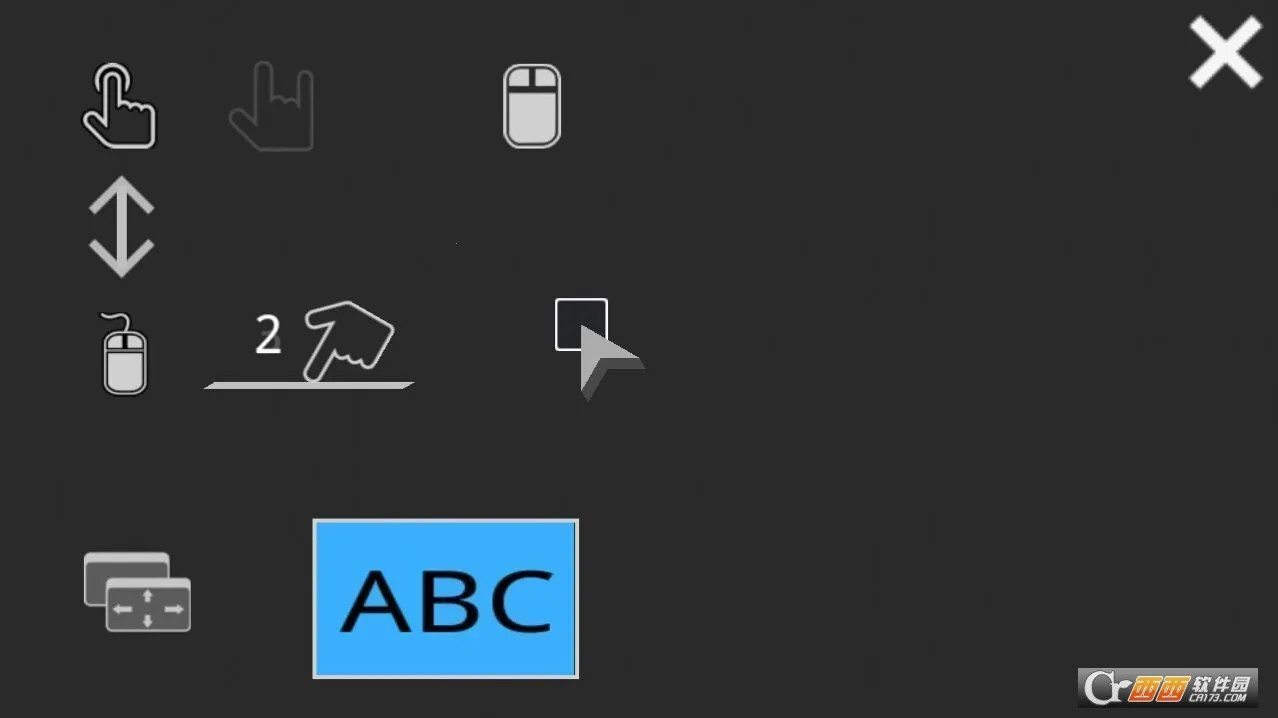Viewport: 1278px width, 718px height.
Task: Close the settings overlay with the X
Action: coord(1225,53)
